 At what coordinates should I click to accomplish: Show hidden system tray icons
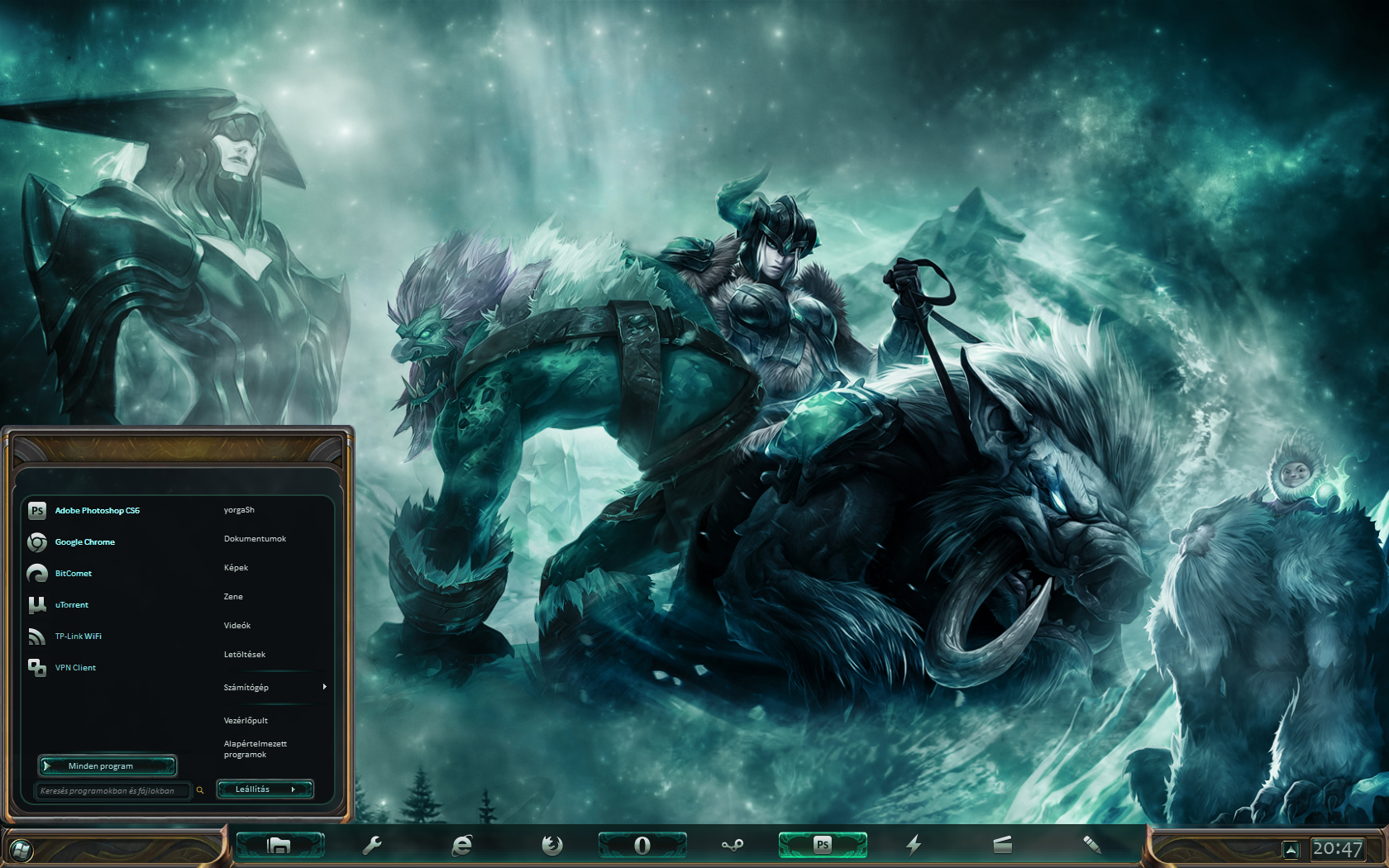[x=1291, y=849]
